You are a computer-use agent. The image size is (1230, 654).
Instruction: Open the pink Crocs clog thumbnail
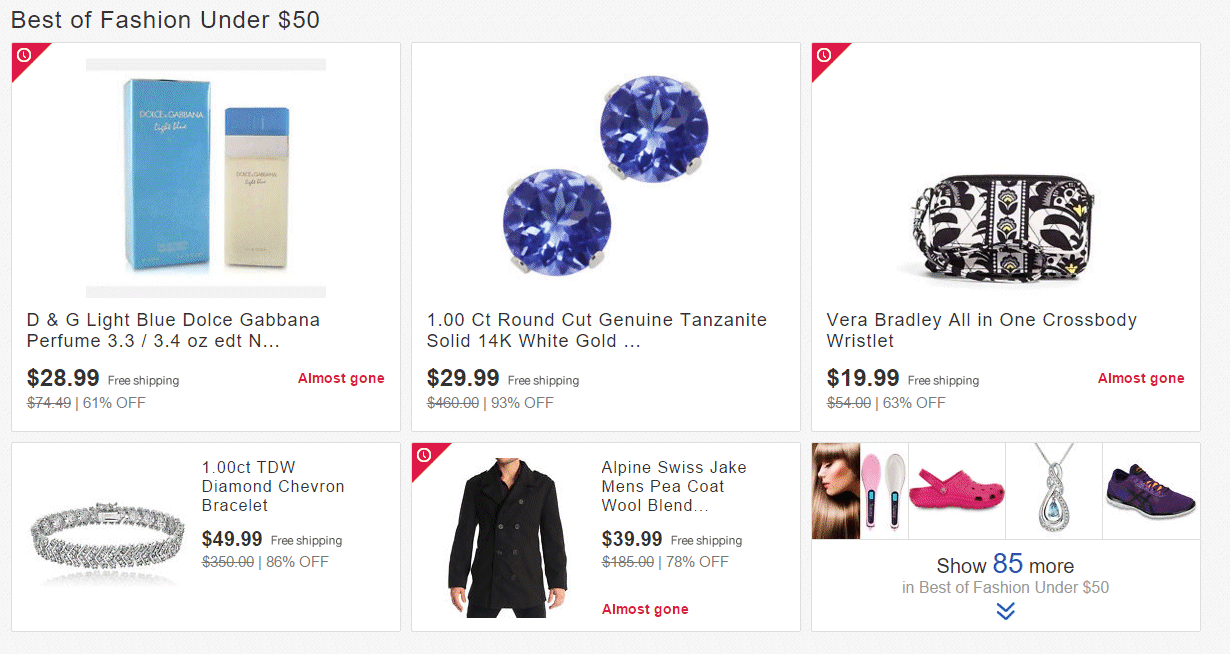click(957, 490)
